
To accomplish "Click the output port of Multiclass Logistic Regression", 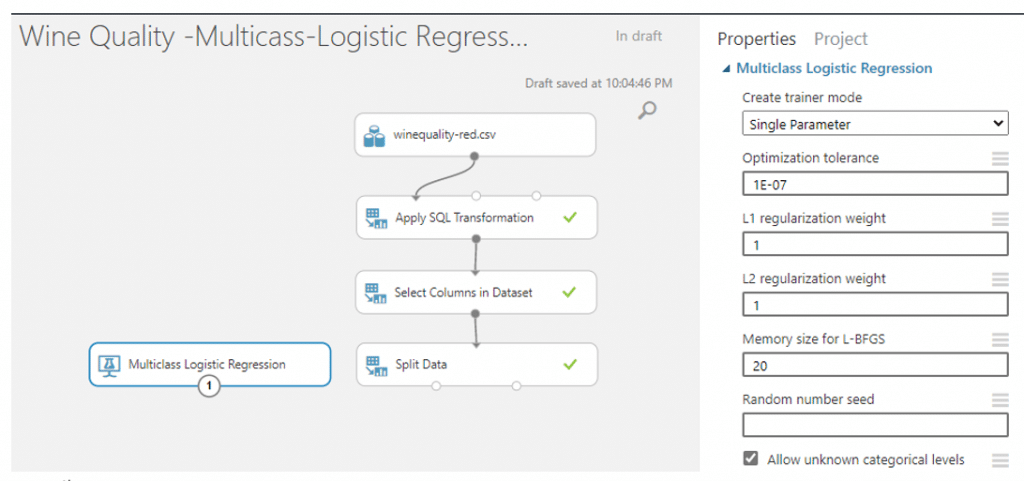I will tap(209, 386).
